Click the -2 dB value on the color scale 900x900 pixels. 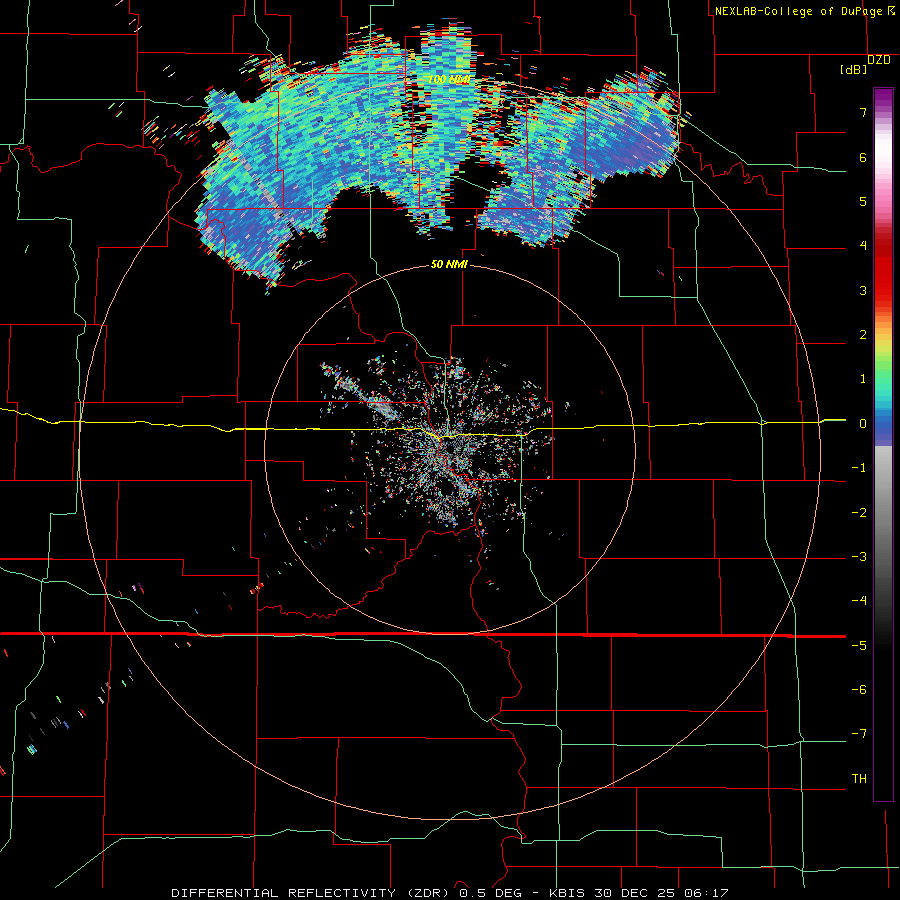pos(859,513)
